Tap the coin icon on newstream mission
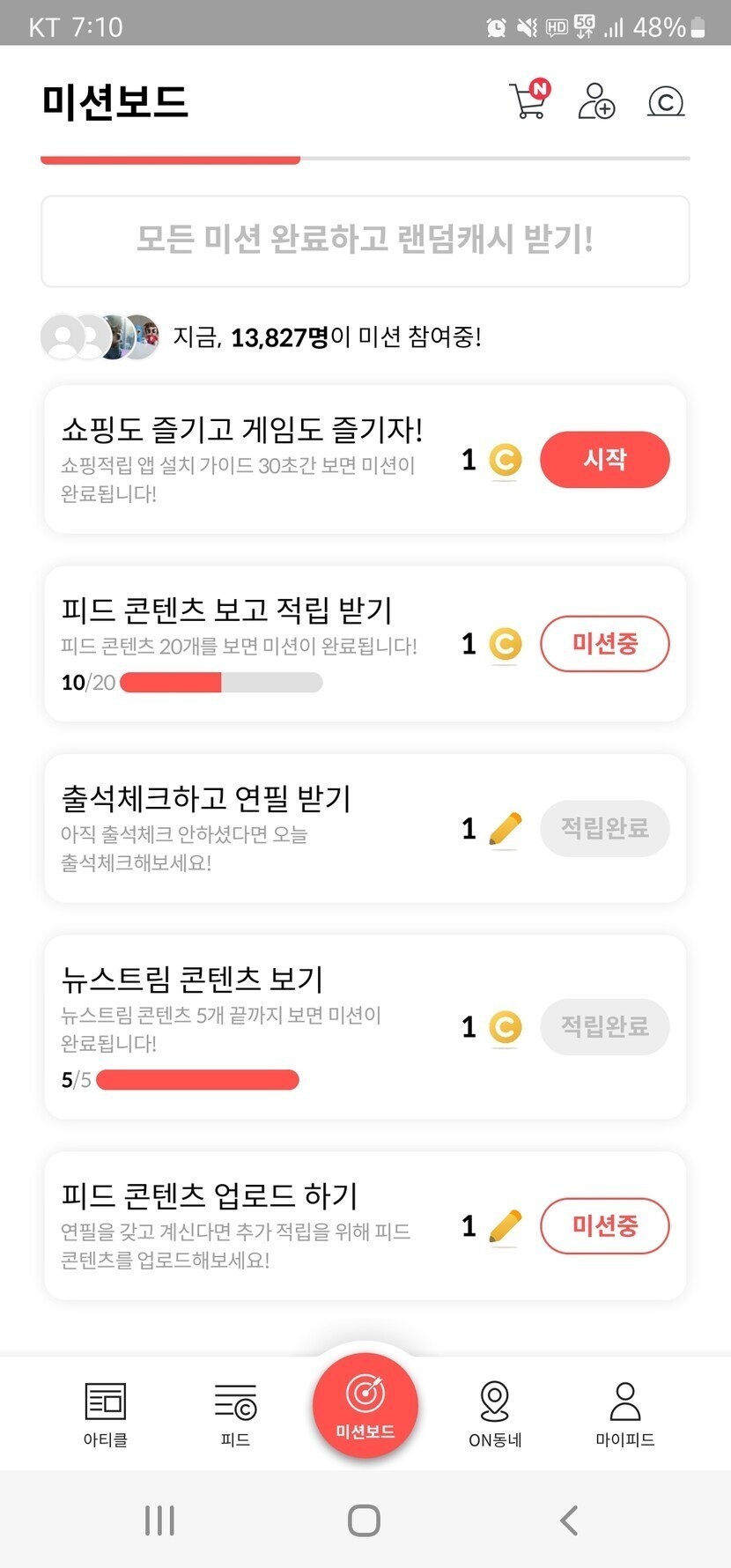This screenshot has width=731, height=1568. [505, 1027]
